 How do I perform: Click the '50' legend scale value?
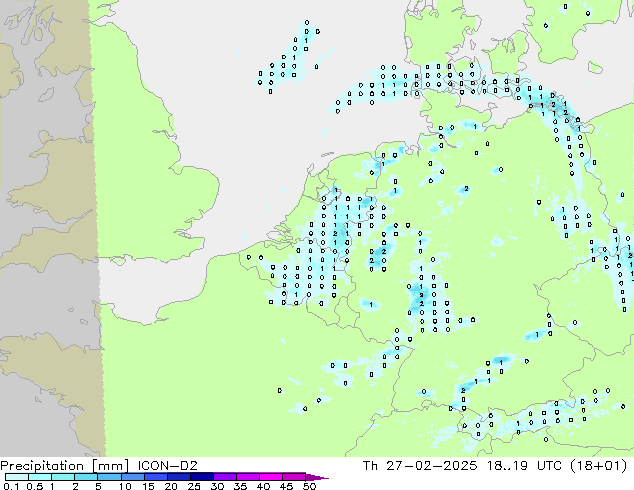click(x=309, y=486)
